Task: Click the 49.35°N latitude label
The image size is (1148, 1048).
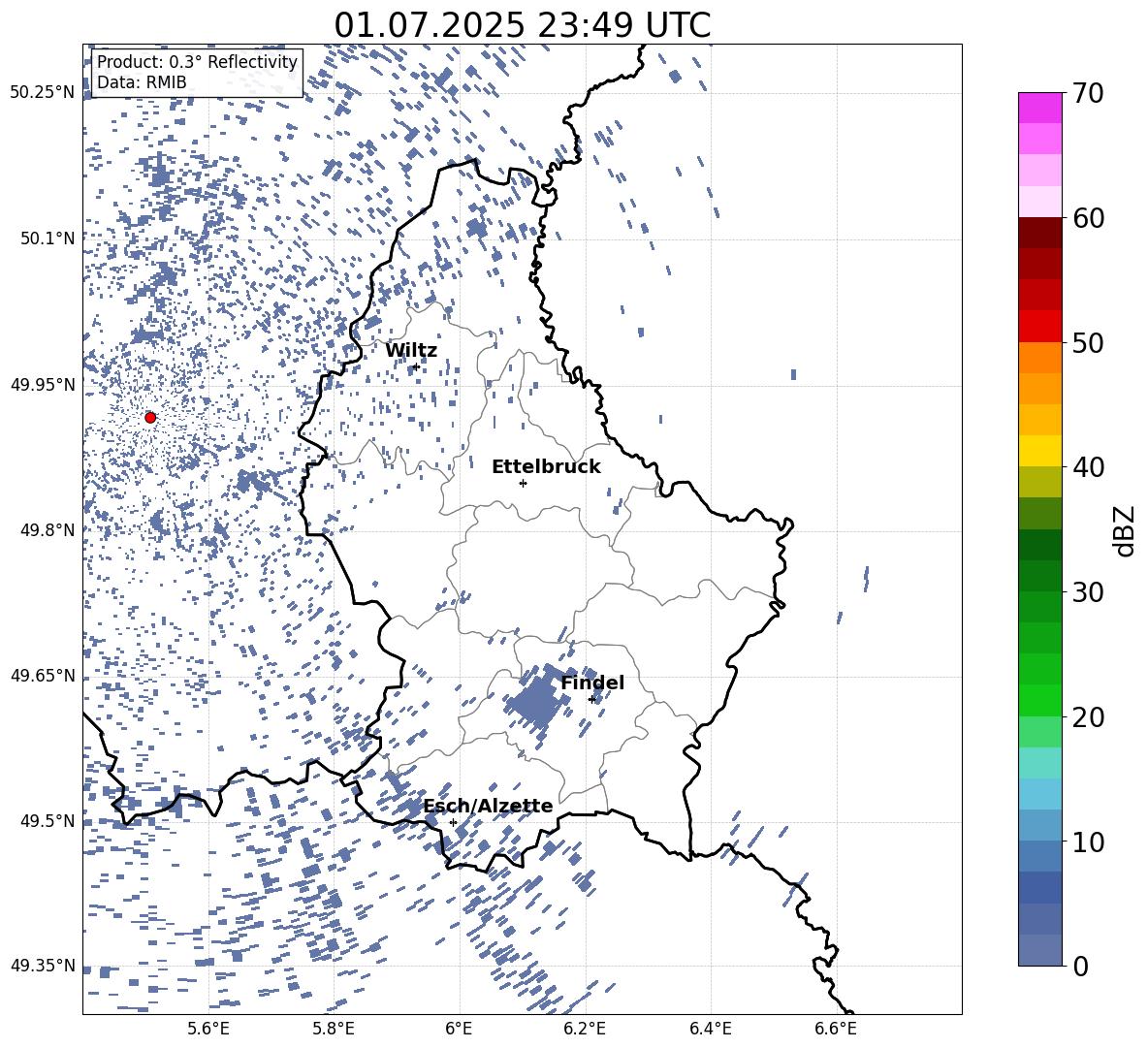Action: (43, 966)
